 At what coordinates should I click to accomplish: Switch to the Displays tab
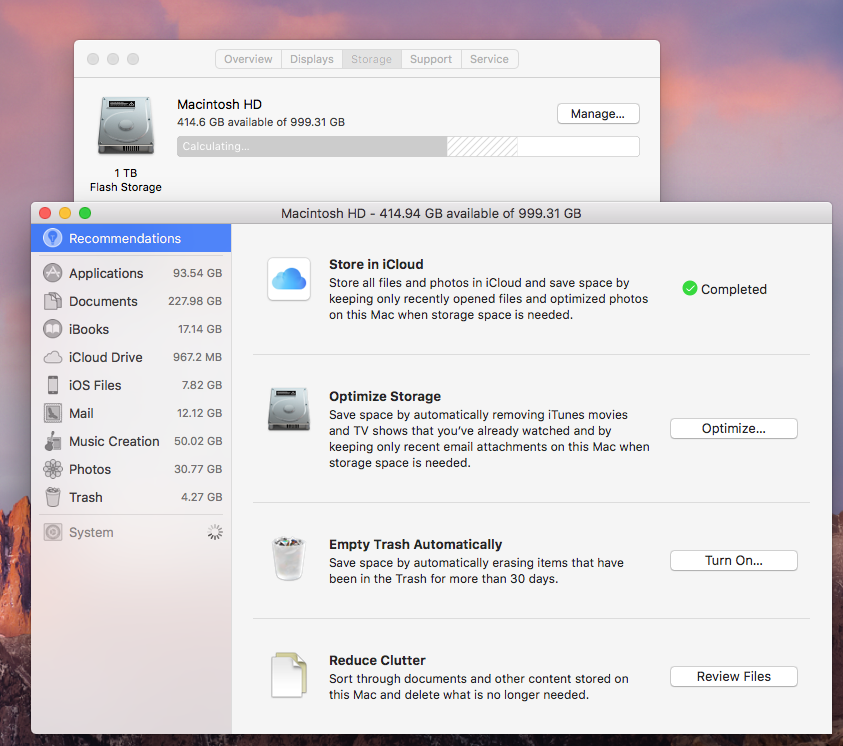pos(311,59)
